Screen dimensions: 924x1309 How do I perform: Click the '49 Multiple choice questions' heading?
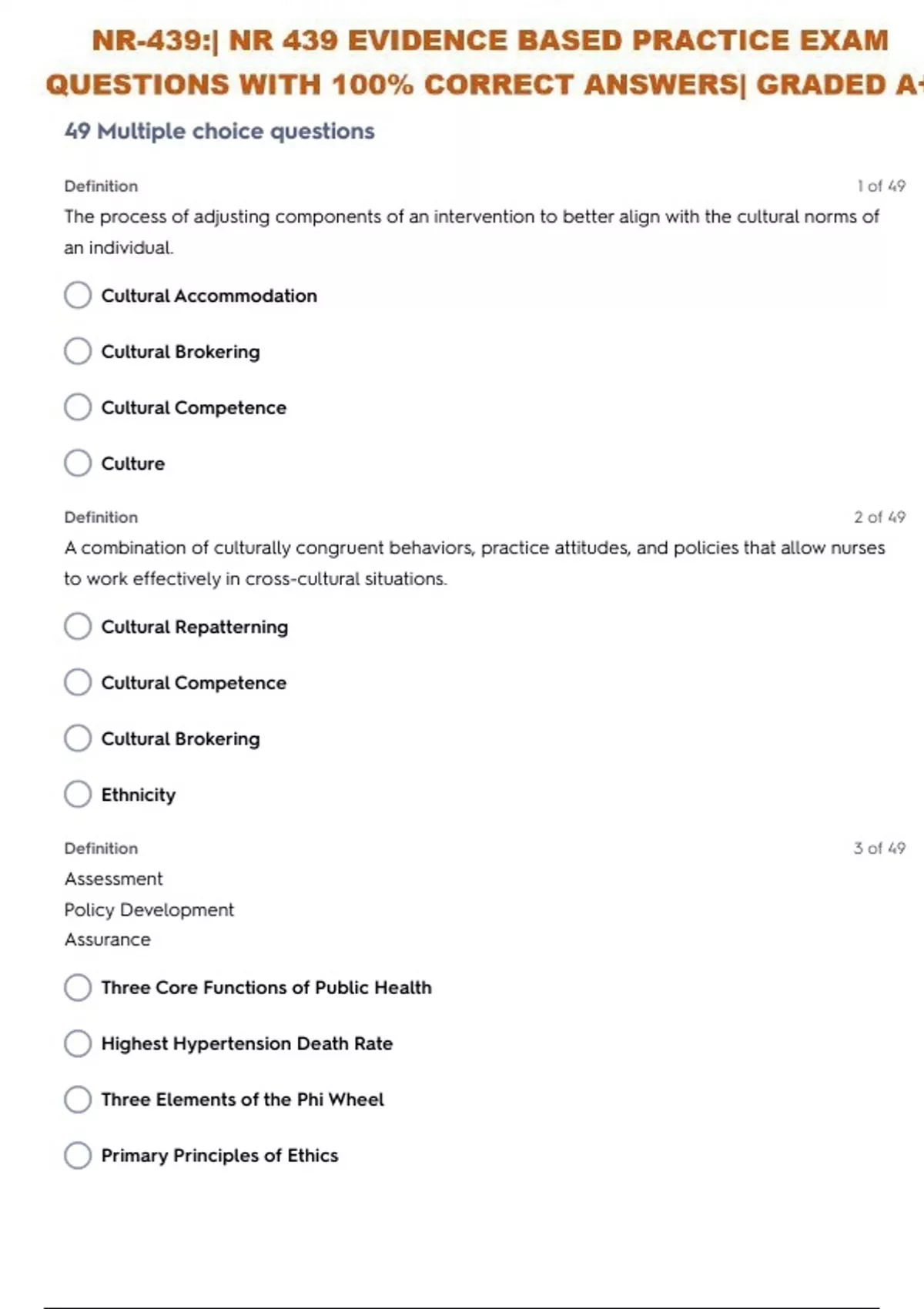219,132
